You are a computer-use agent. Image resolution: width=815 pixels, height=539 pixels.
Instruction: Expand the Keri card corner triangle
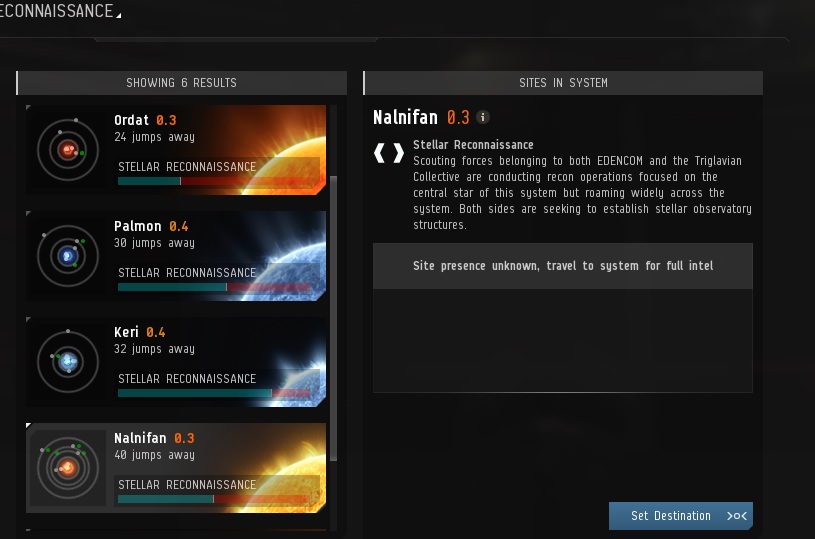(x=29, y=320)
